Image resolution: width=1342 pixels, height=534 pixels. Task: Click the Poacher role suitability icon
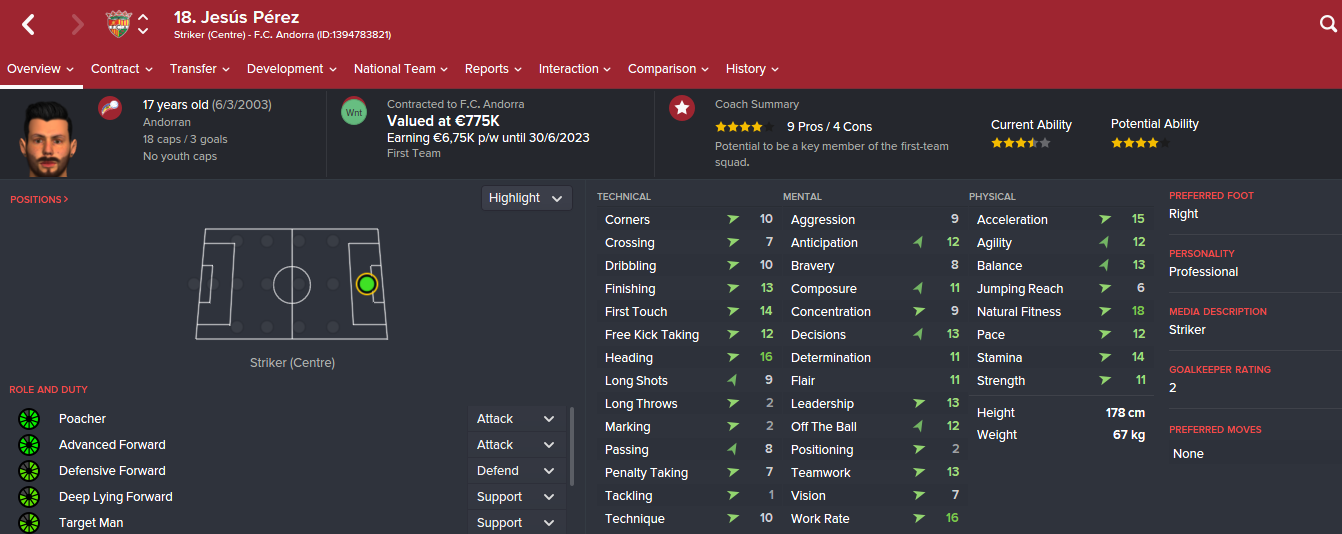click(28, 419)
